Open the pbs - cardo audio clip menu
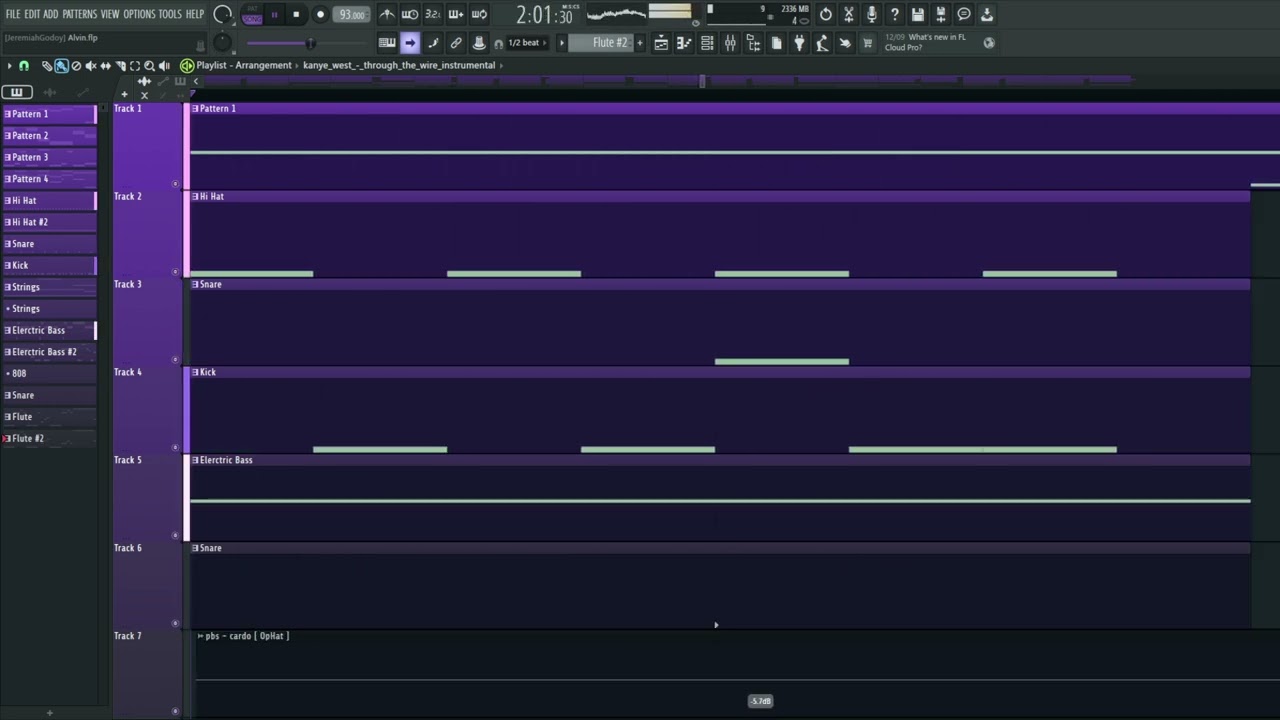The image size is (1280, 720). (200, 636)
